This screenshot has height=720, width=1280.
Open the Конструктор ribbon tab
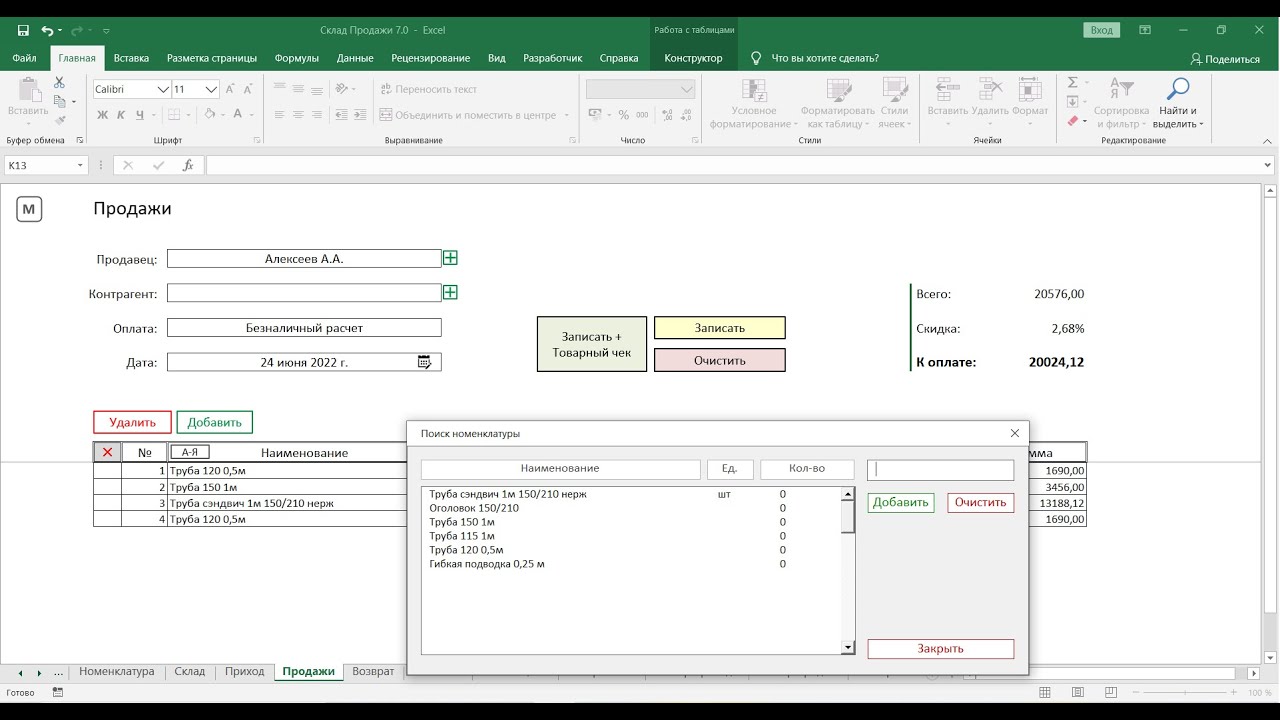click(693, 58)
